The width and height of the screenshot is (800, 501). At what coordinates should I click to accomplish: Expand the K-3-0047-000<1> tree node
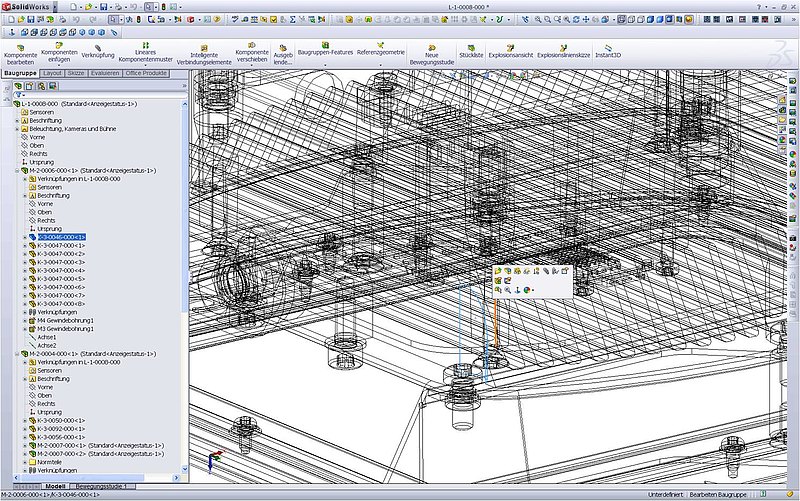pos(24,245)
